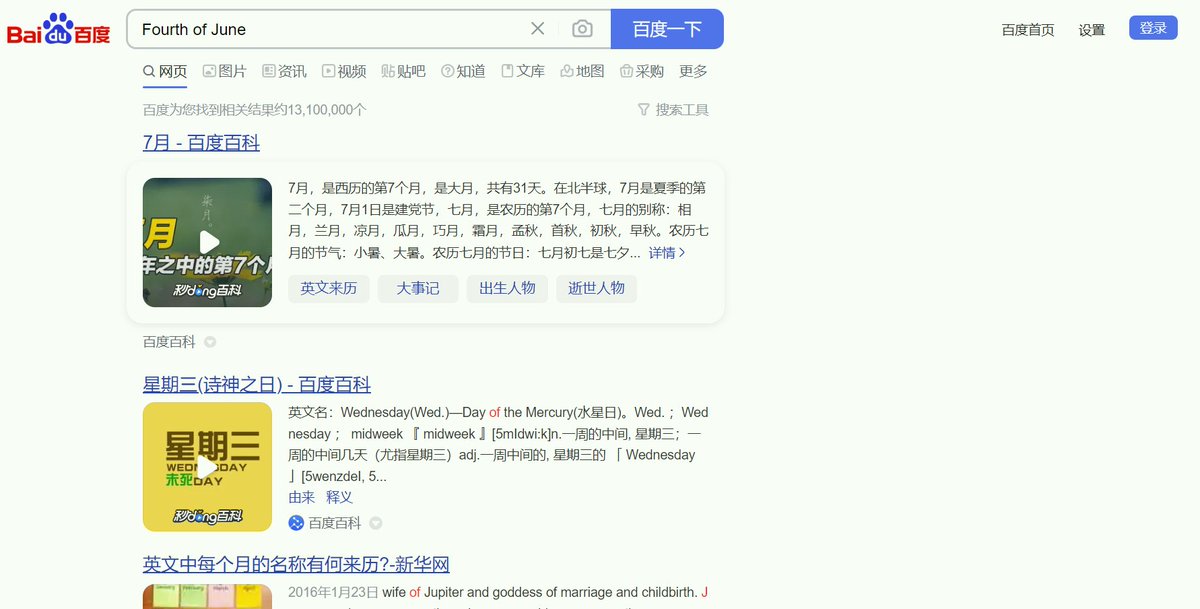Open the 星期三(诗神之日) - 百度百科 result

coord(257,385)
